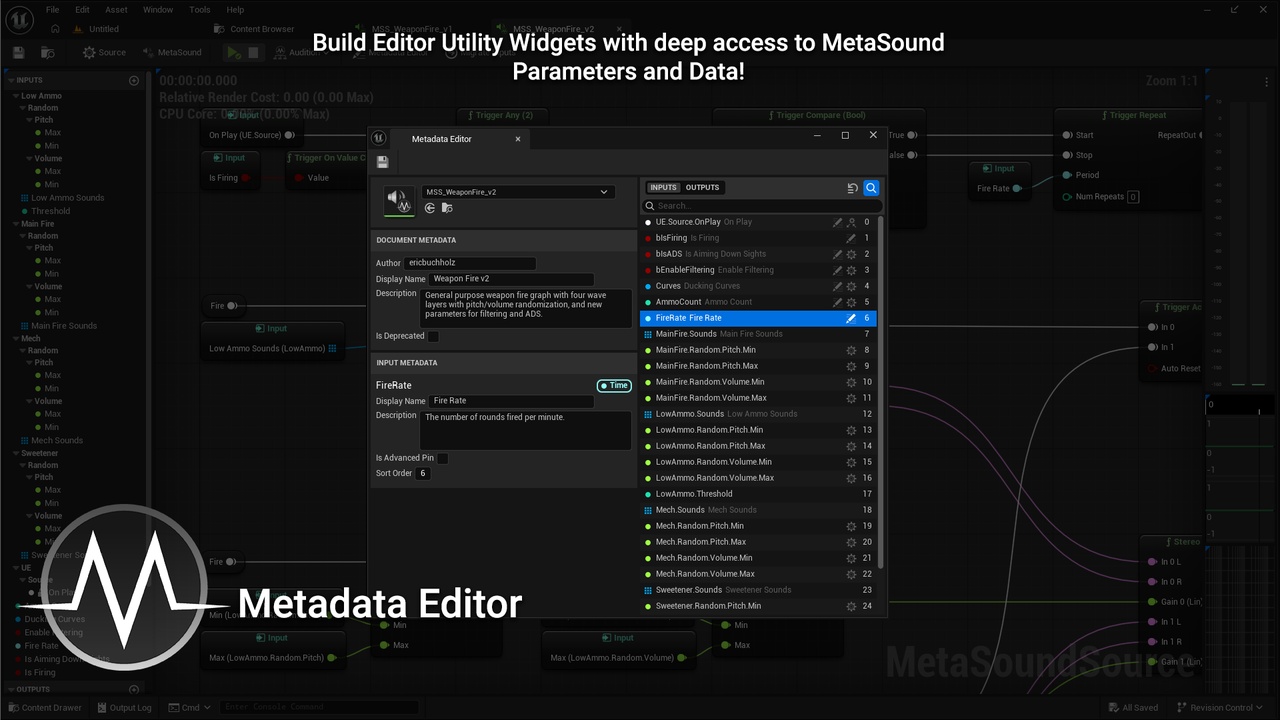Screen dimensions: 1280x720
Task: Click the reset sort order icon
Action: click(x=852, y=188)
